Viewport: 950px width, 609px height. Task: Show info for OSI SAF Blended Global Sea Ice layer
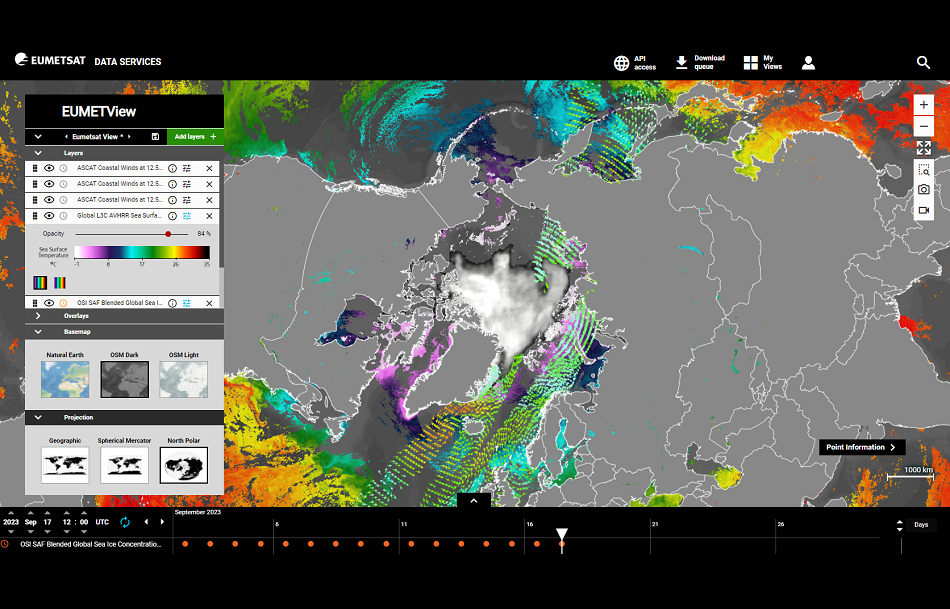click(x=172, y=303)
